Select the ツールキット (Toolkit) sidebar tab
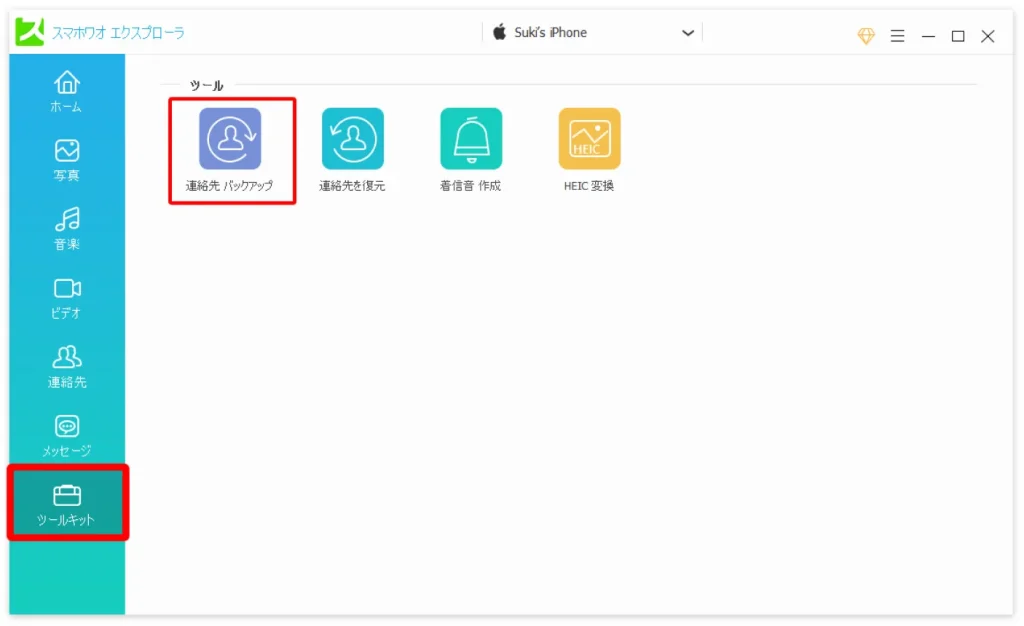Screen dimensions: 1024x626 (67, 504)
